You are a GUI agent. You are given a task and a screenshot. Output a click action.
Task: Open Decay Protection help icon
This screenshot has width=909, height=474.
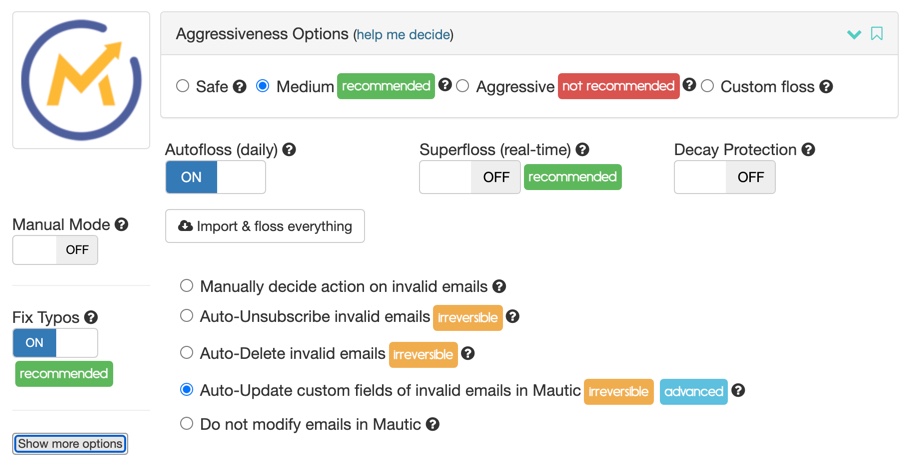click(x=808, y=150)
